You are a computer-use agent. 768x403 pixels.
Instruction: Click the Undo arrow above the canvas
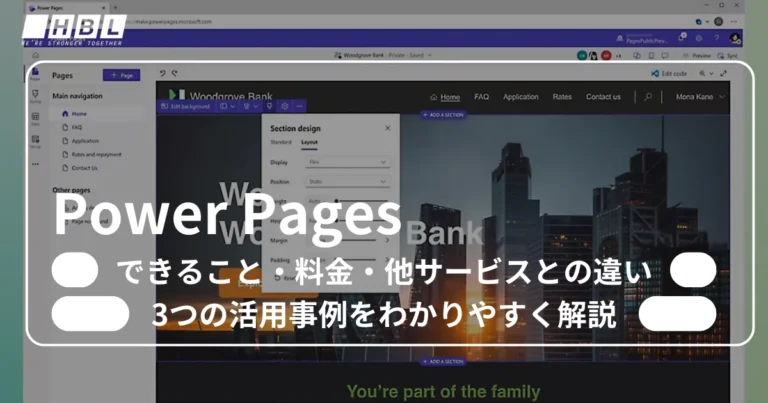point(163,73)
